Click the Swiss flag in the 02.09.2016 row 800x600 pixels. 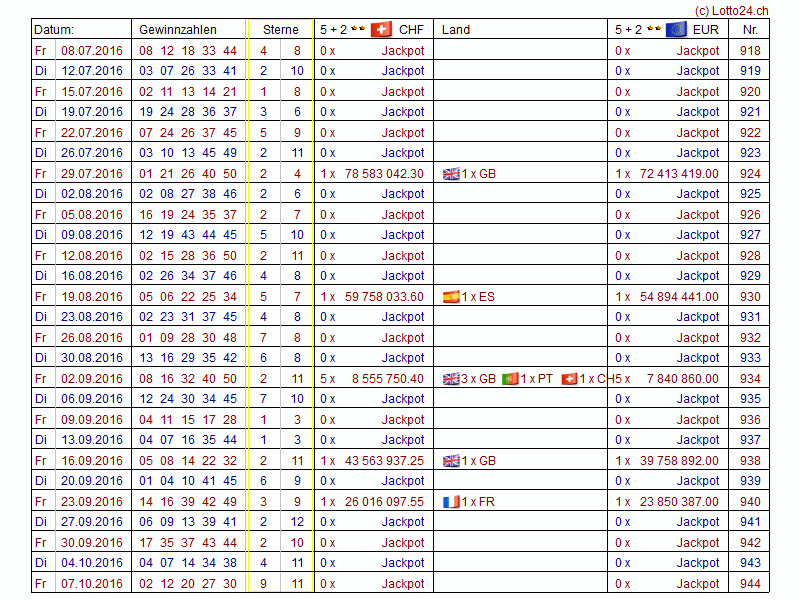569,379
